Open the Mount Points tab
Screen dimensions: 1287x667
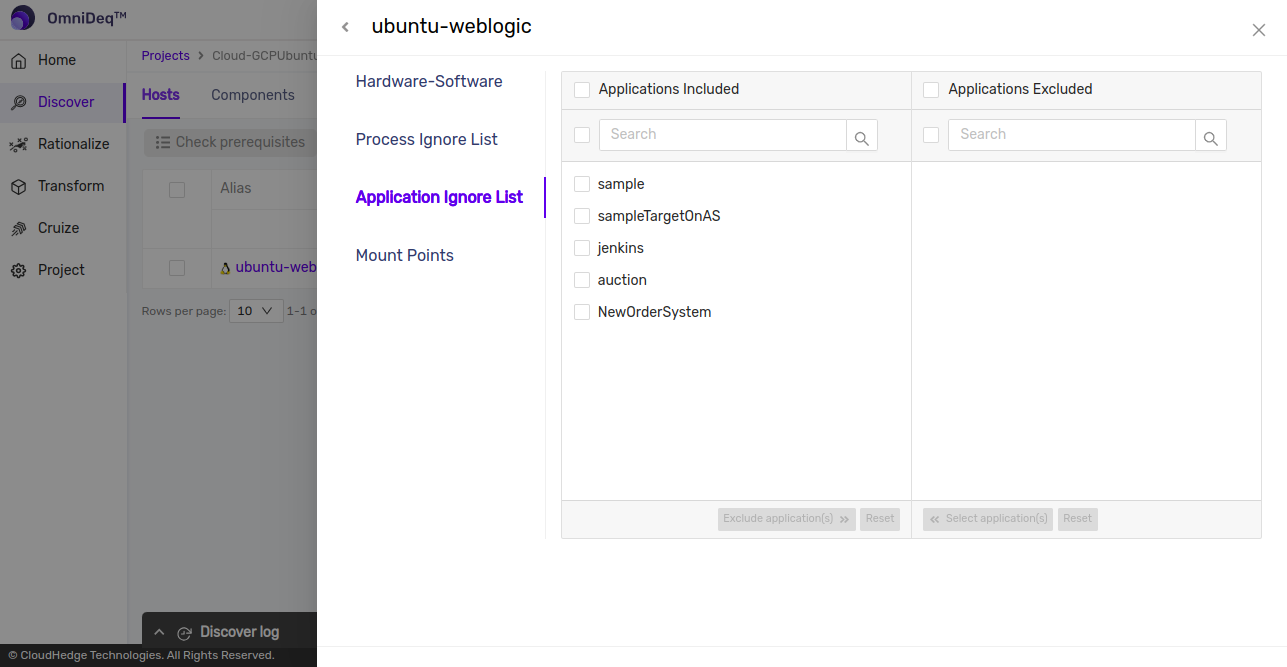404,255
